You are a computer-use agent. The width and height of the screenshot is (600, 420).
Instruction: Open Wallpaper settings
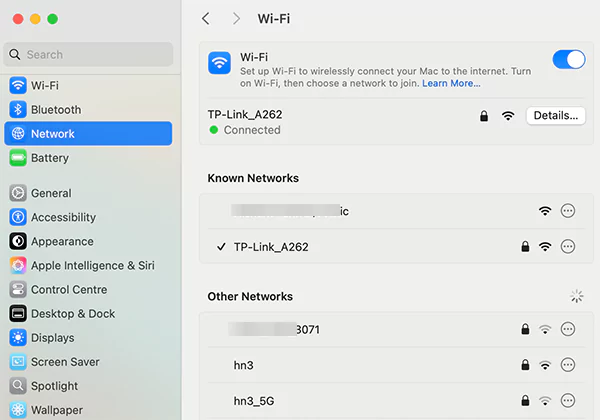pyautogui.click(x=88, y=410)
